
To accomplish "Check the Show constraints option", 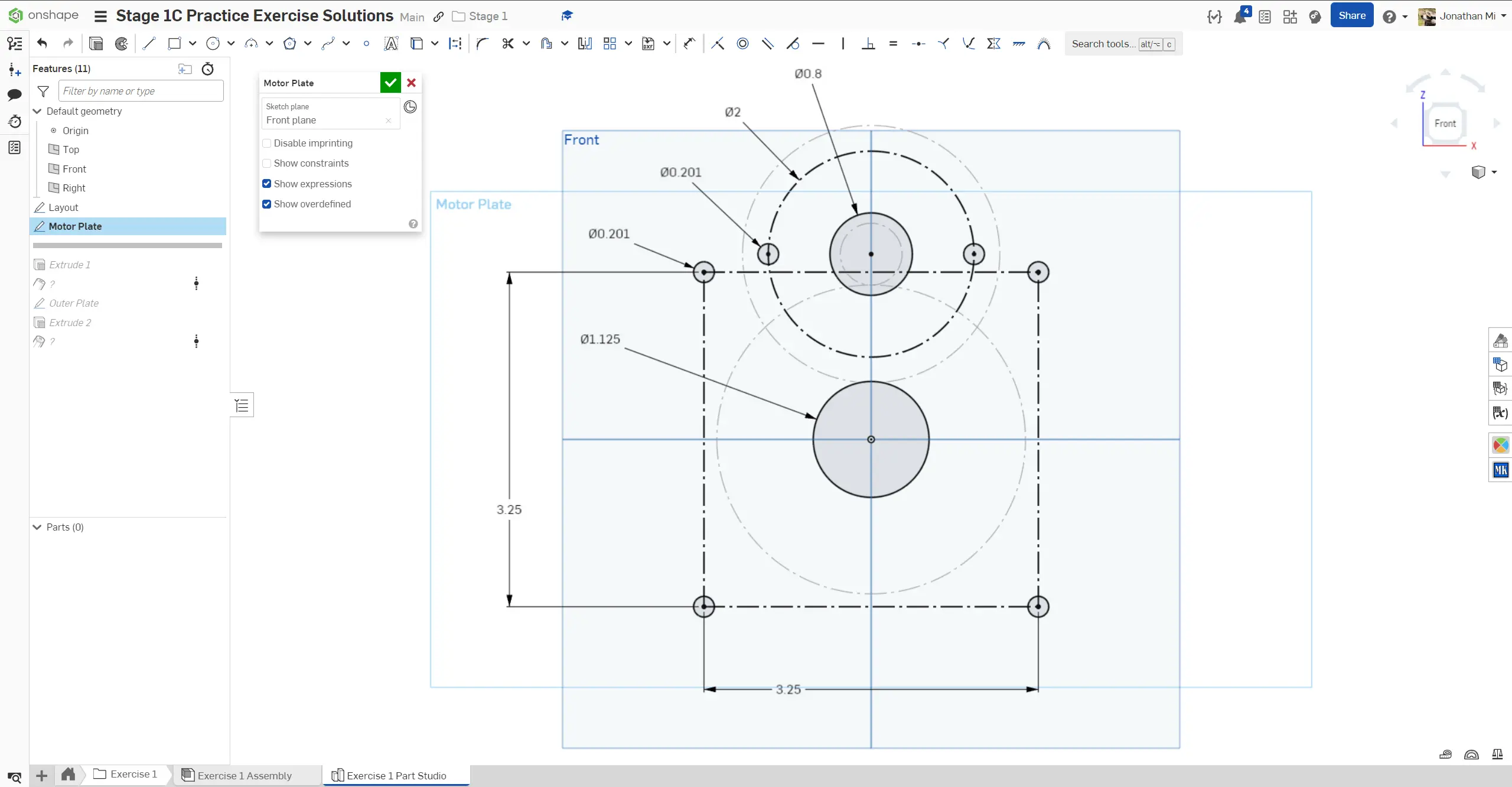I will 267,163.
